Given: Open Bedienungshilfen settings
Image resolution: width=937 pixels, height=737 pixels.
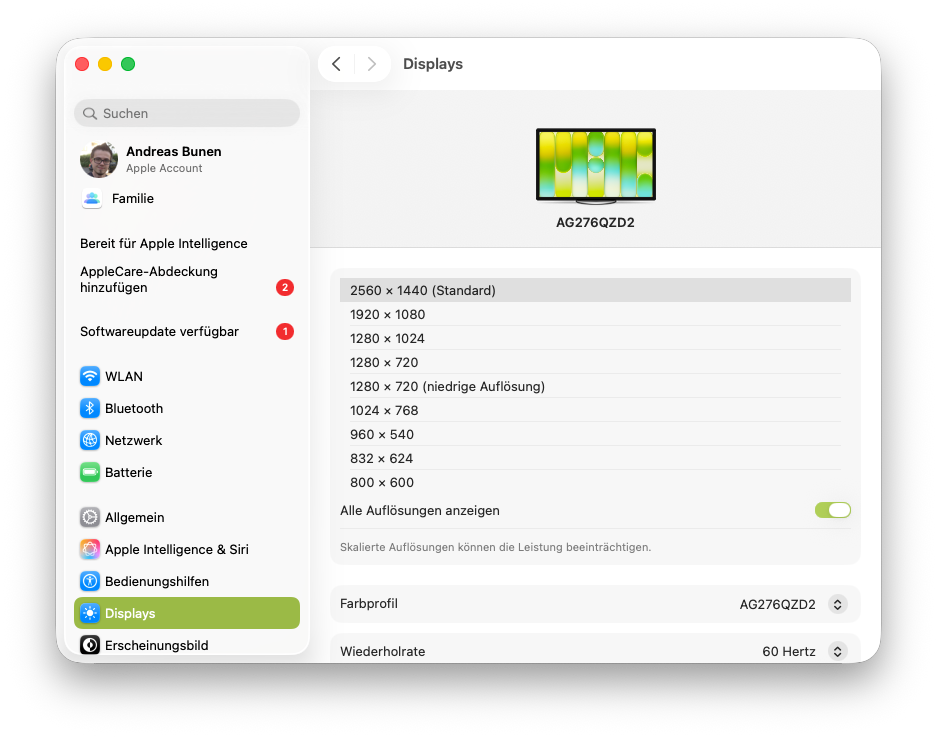Looking at the screenshot, I should [x=91, y=581].
